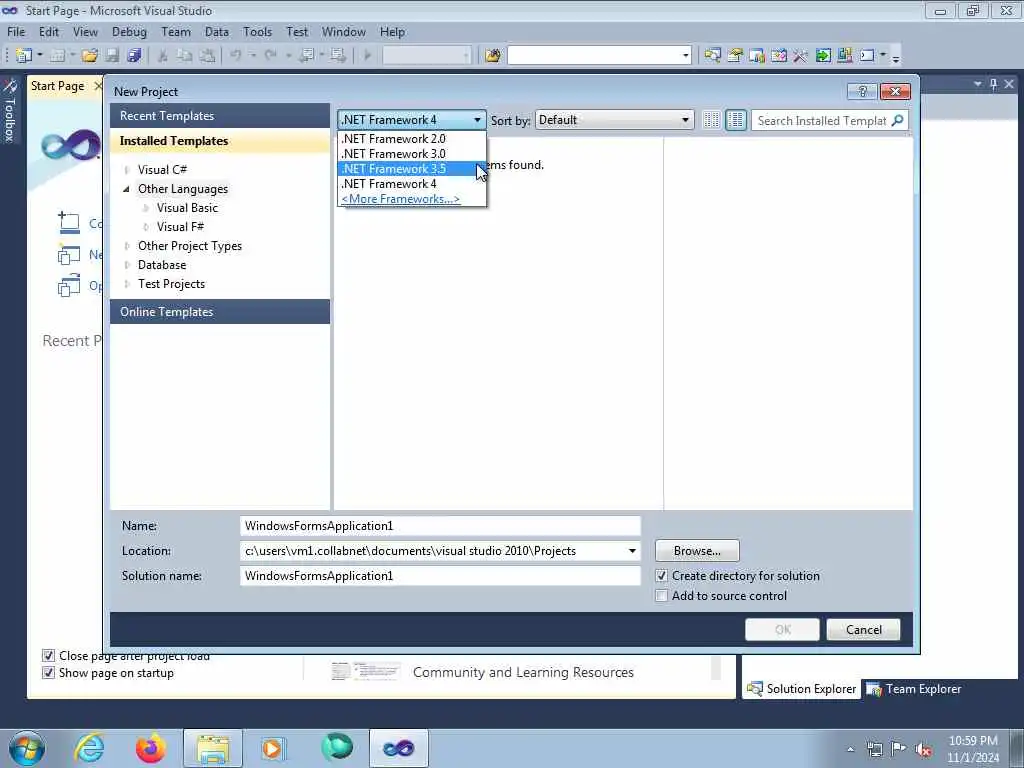This screenshot has height=768, width=1024.
Task: Click the Add New Item toolbar icon
Action: click(x=57, y=56)
